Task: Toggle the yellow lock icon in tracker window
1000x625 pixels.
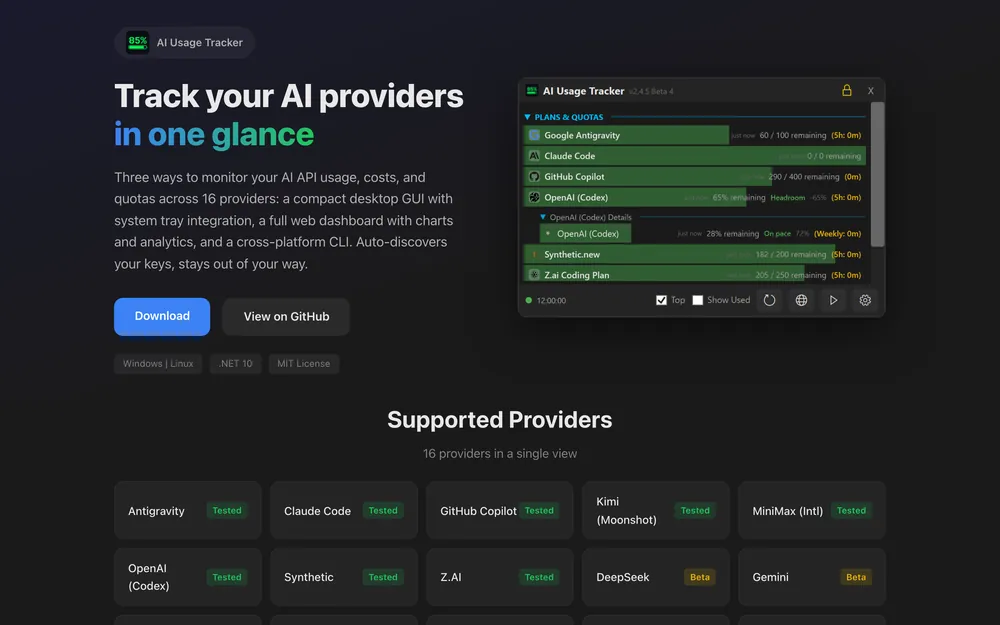Action: point(846,91)
